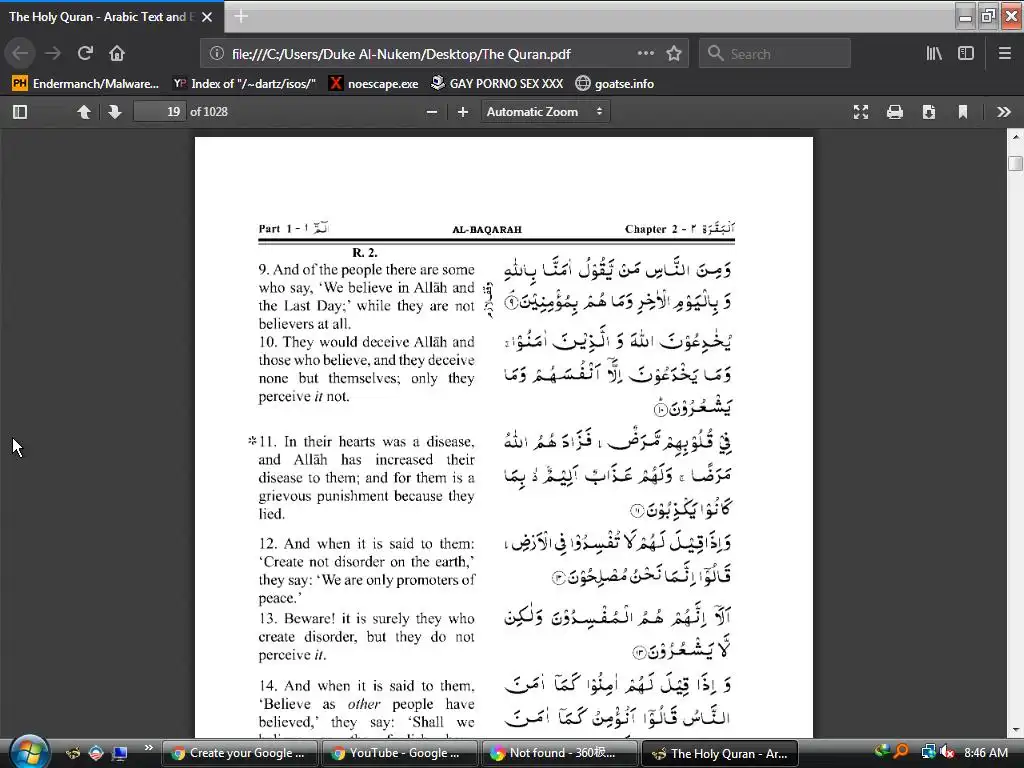Click the orange search tray icon

(901, 753)
